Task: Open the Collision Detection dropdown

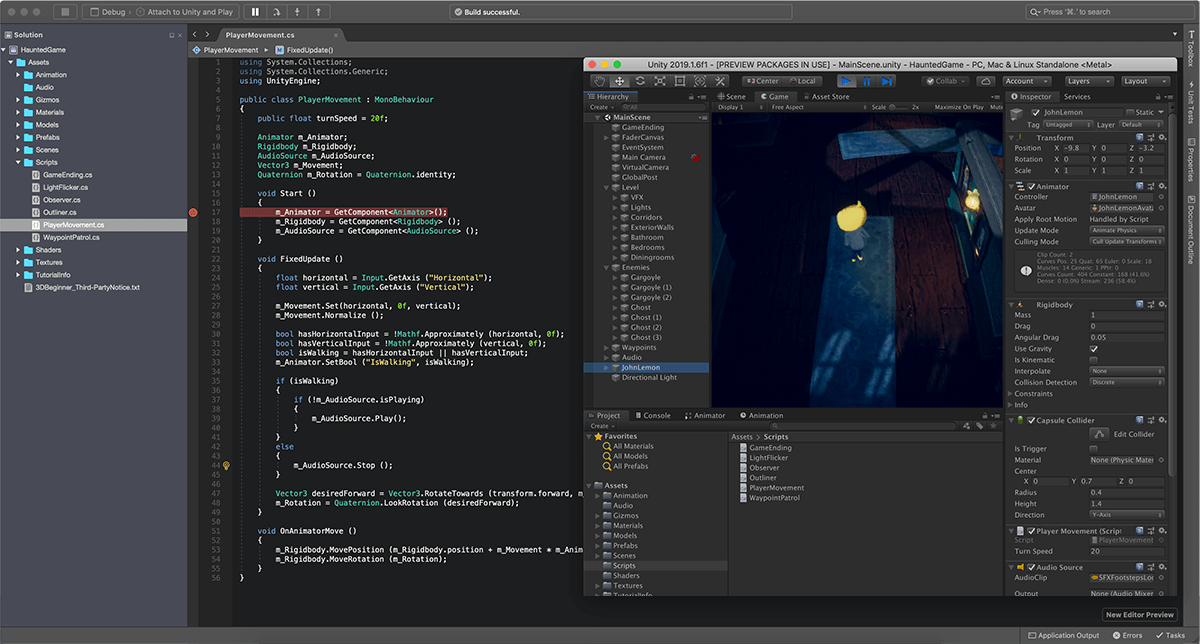Action: (1126, 382)
